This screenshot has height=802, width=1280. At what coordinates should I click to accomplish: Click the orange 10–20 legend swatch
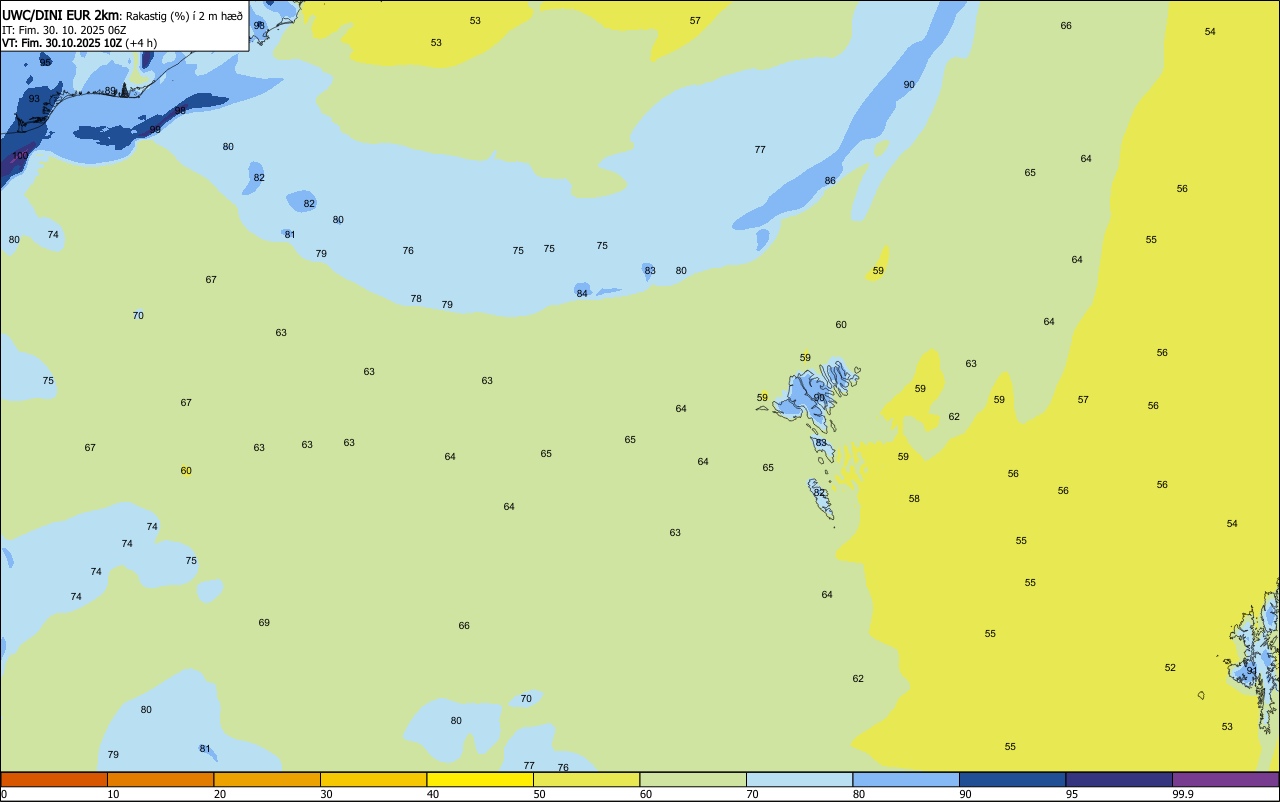click(160, 779)
